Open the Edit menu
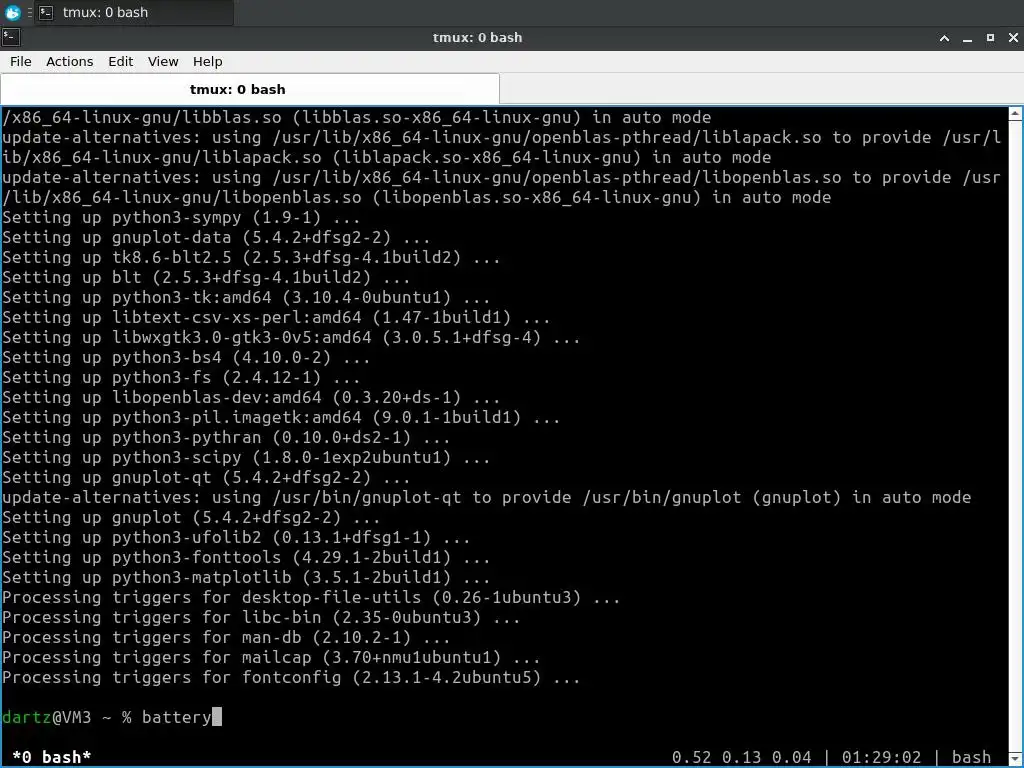This screenshot has height=768, width=1024. (120, 61)
